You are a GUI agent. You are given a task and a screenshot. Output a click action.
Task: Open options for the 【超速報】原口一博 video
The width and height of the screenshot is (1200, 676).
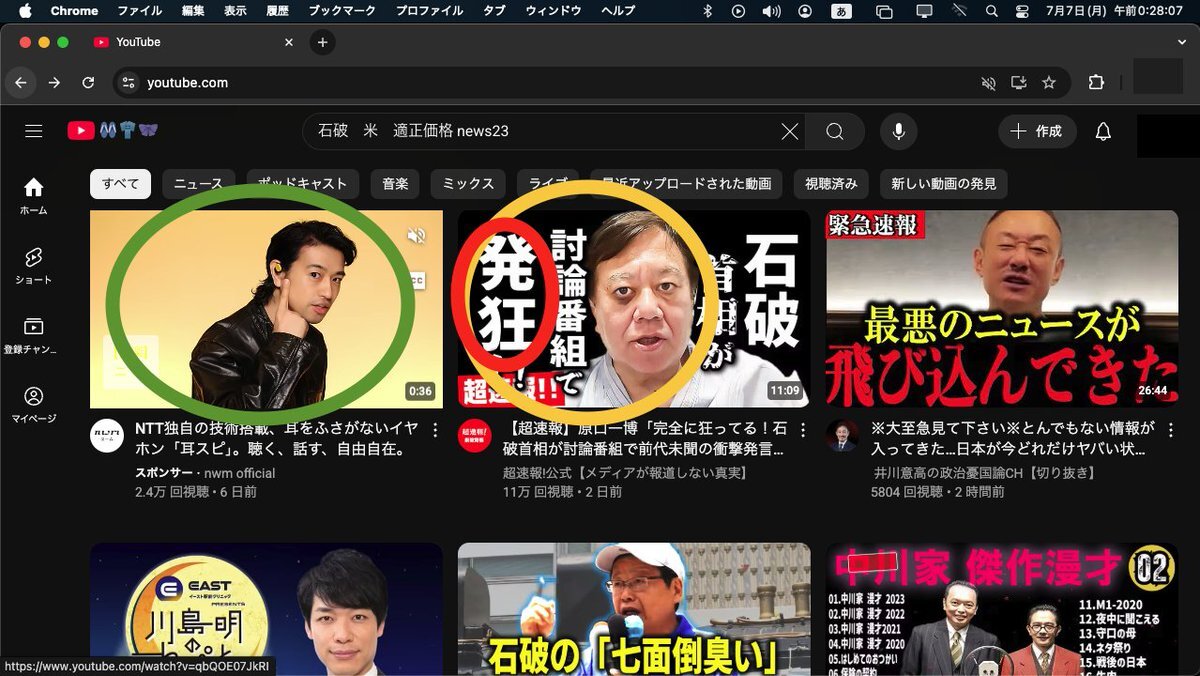[803, 430]
